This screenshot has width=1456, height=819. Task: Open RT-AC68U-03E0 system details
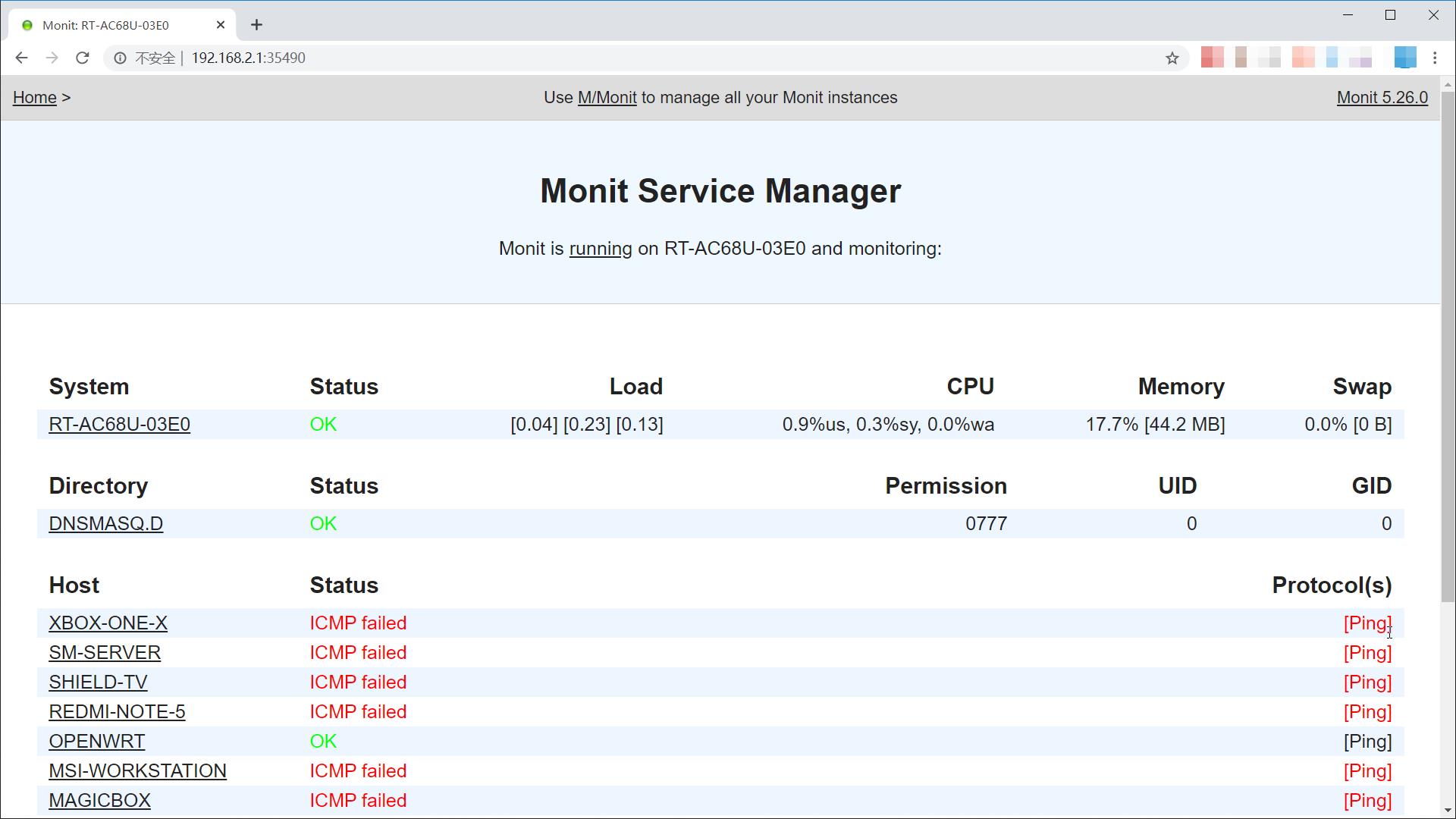[x=119, y=425]
